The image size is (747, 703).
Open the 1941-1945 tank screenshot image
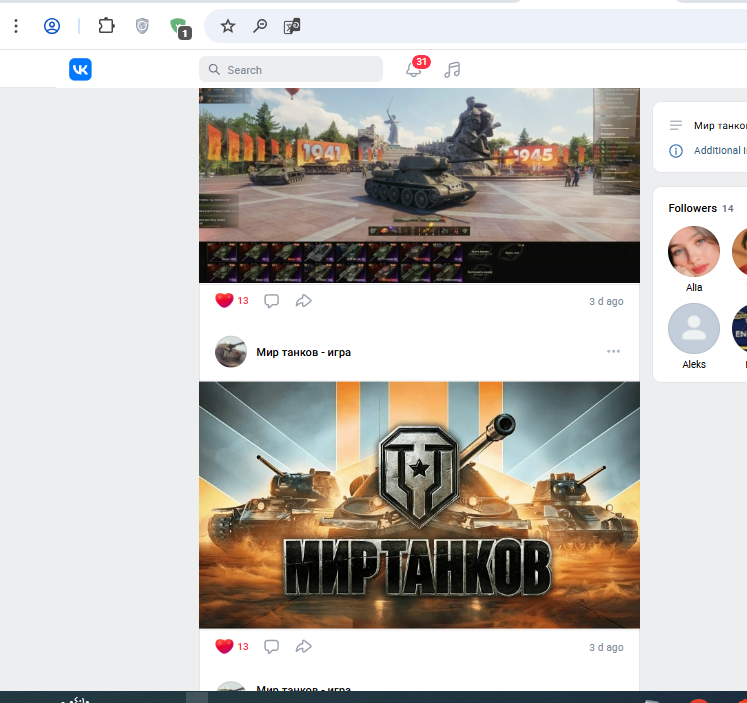419,186
